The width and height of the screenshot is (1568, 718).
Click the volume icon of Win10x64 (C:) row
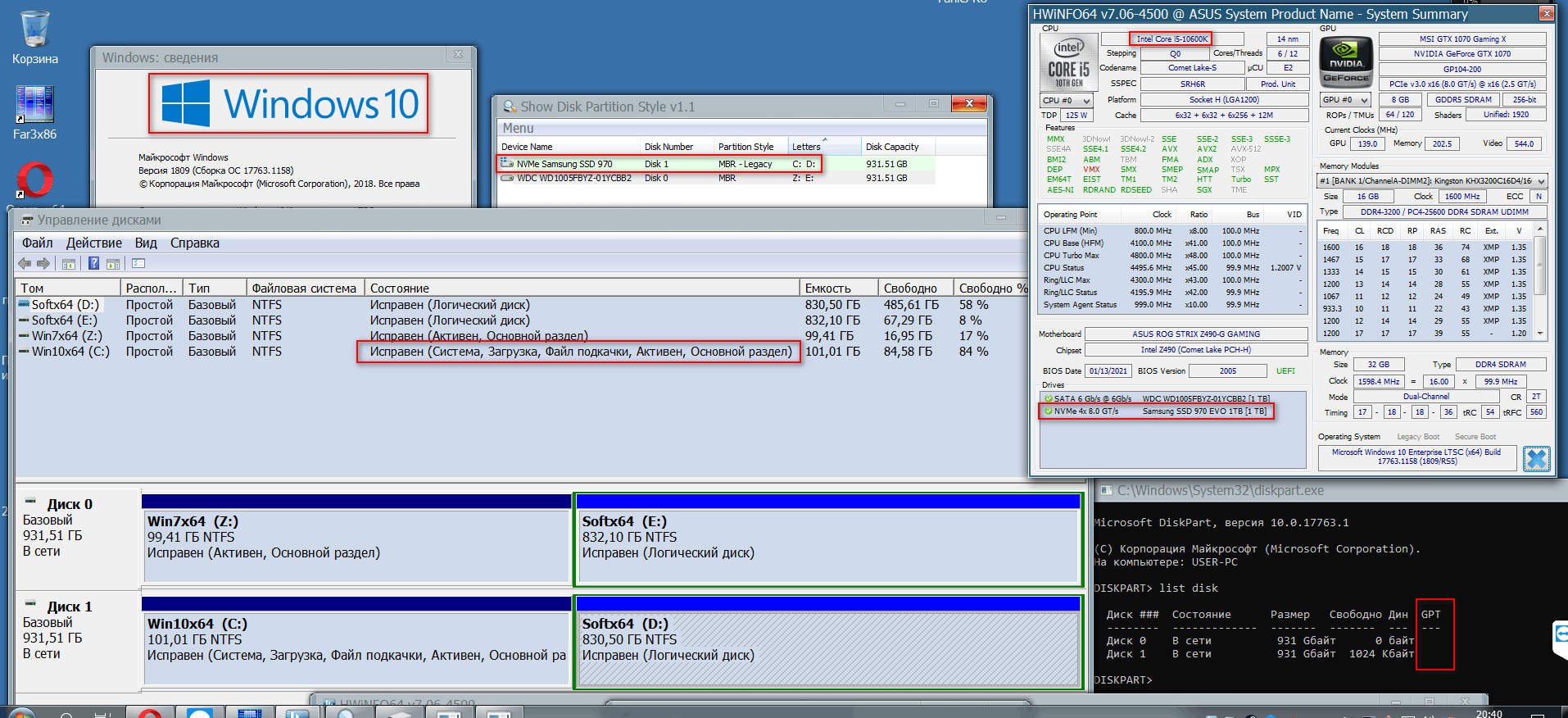pos(25,352)
